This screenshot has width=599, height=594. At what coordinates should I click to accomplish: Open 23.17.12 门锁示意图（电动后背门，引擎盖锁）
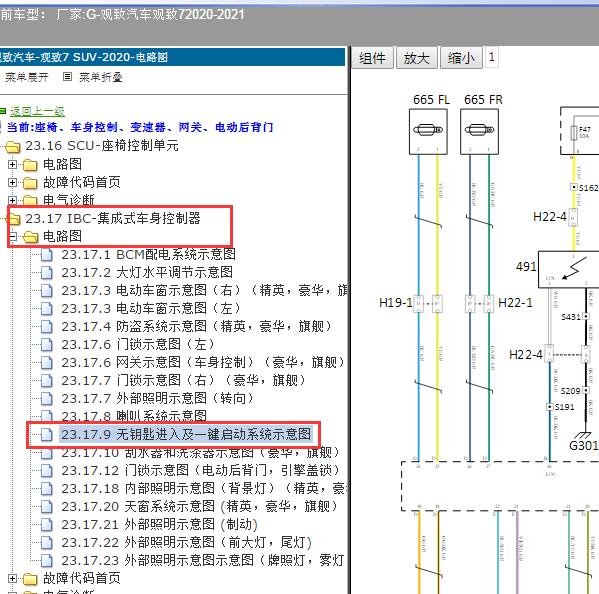coord(201,471)
